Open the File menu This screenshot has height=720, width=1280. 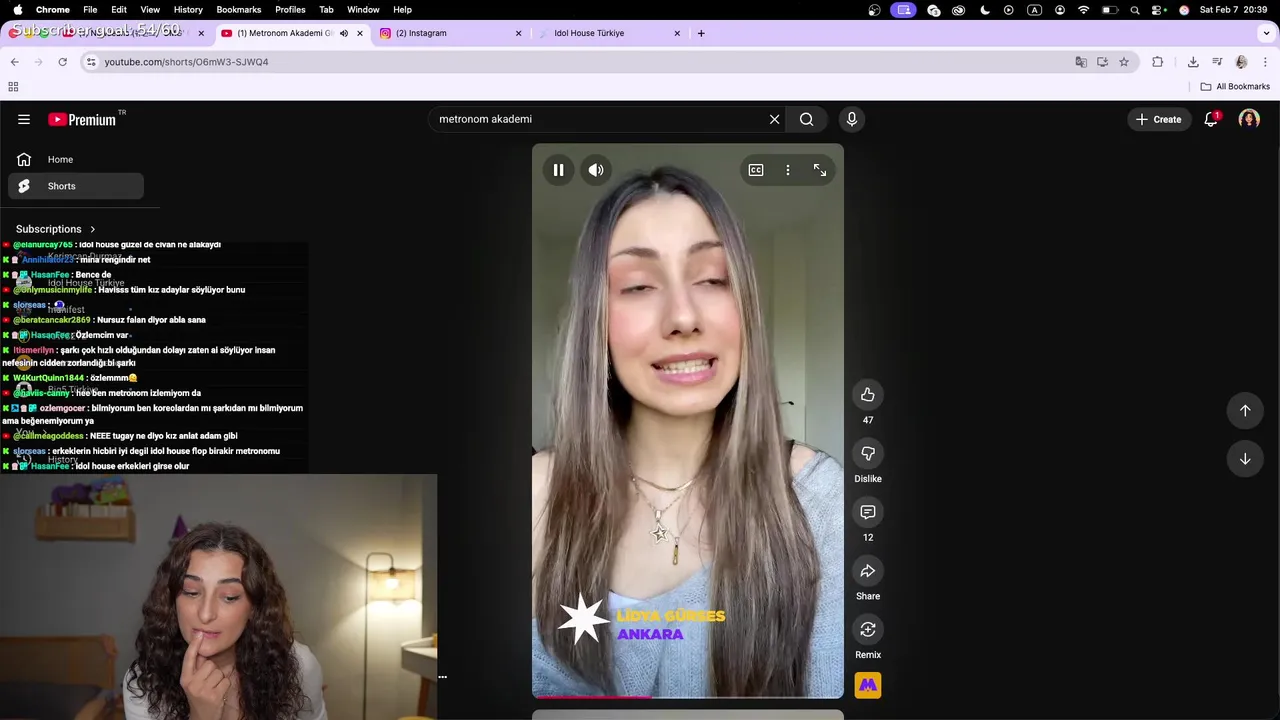tap(90, 10)
